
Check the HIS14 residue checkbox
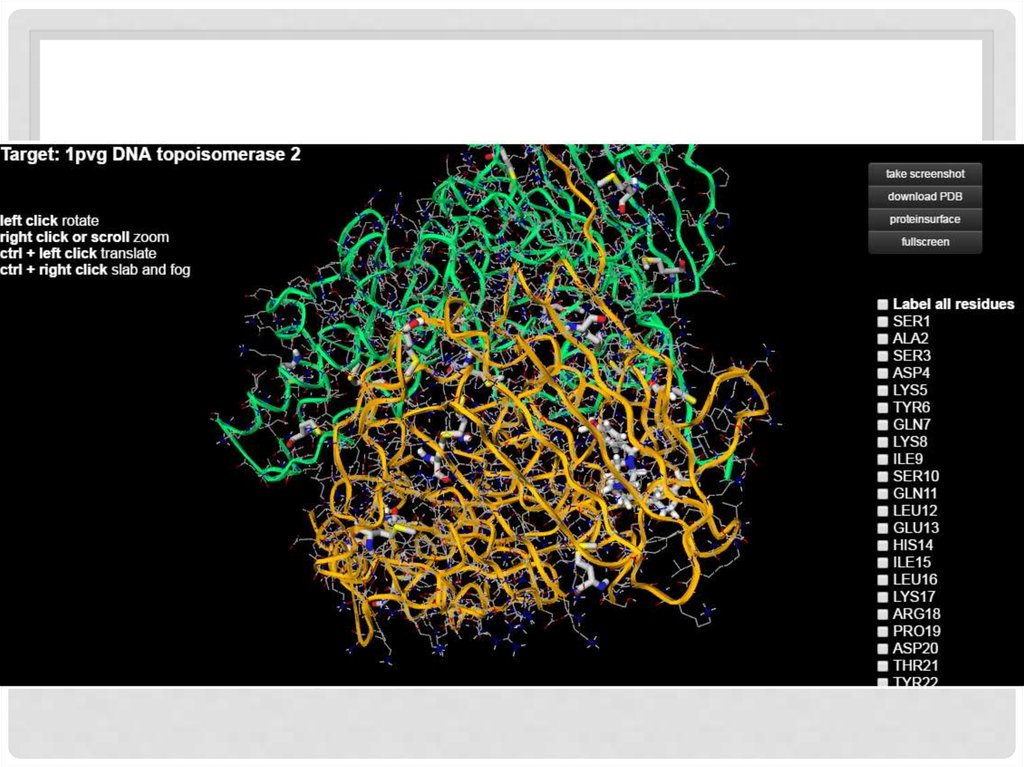[x=883, y=545]
